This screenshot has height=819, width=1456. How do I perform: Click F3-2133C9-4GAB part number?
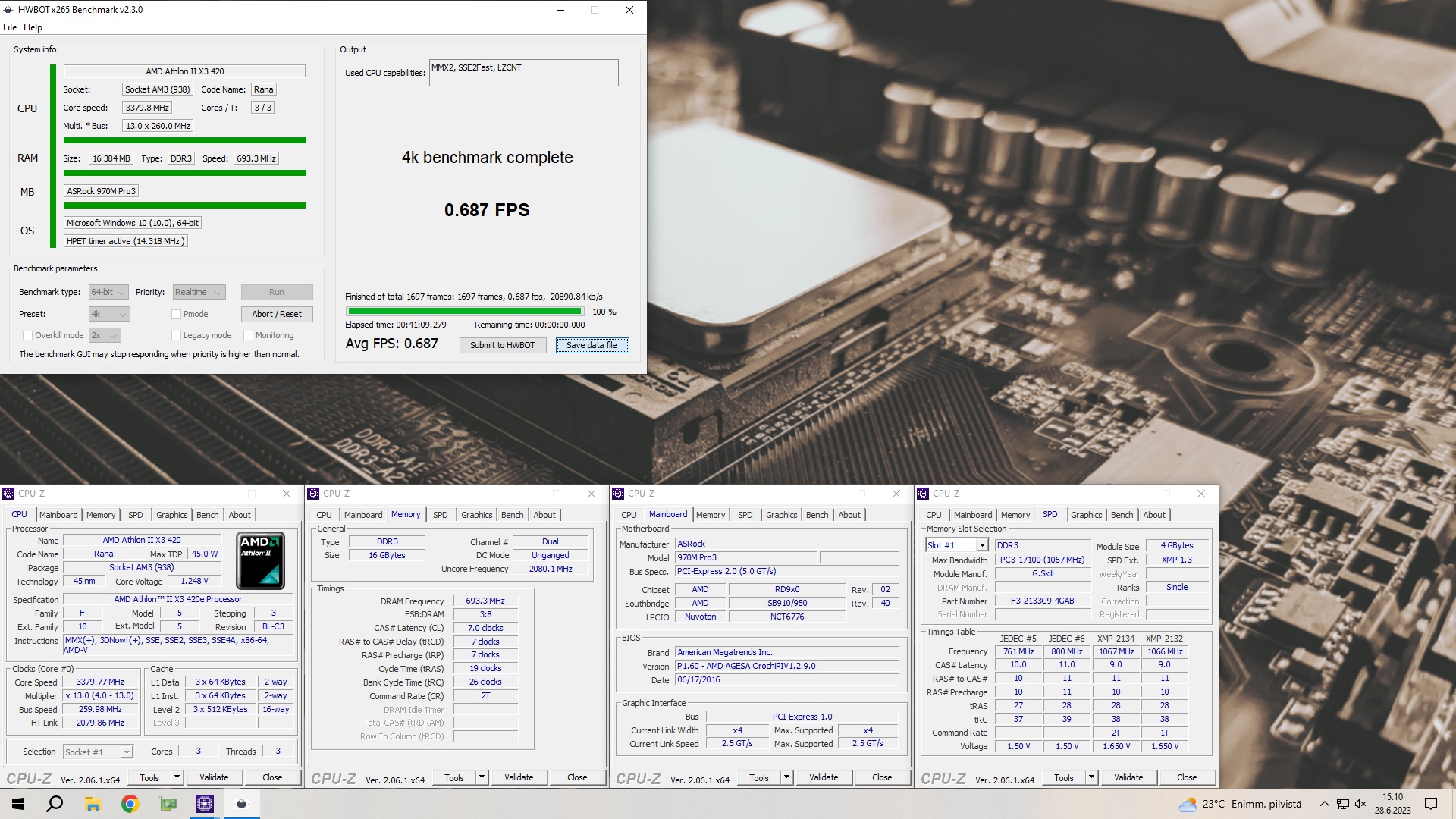tap(1042, 601)
